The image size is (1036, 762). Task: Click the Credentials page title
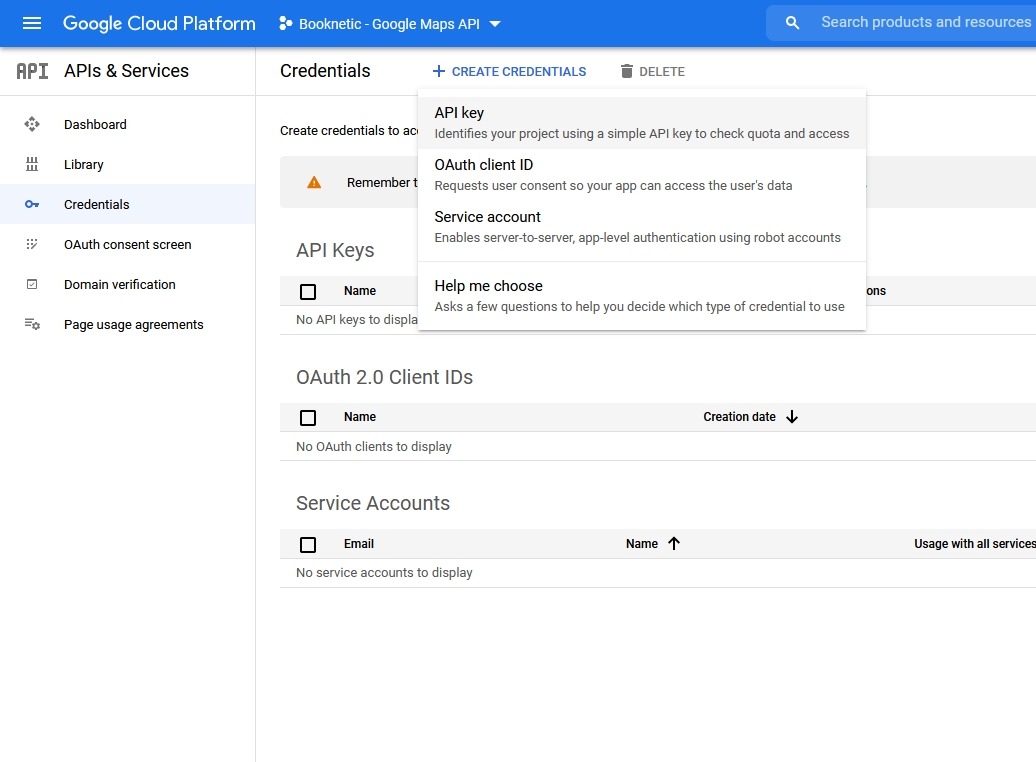[325, 71]
